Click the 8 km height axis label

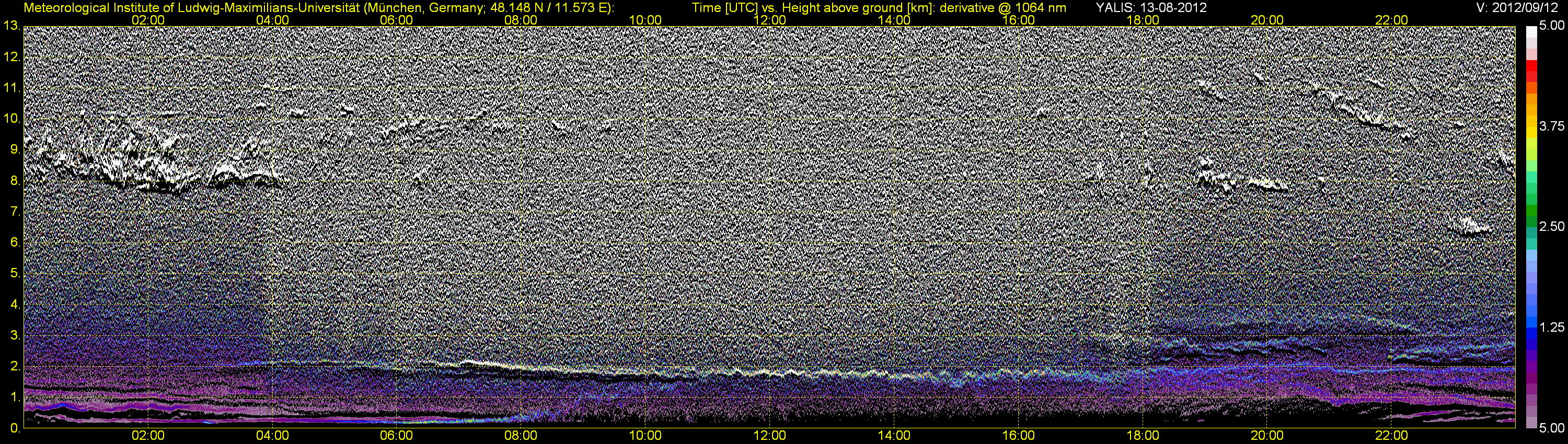15,181
